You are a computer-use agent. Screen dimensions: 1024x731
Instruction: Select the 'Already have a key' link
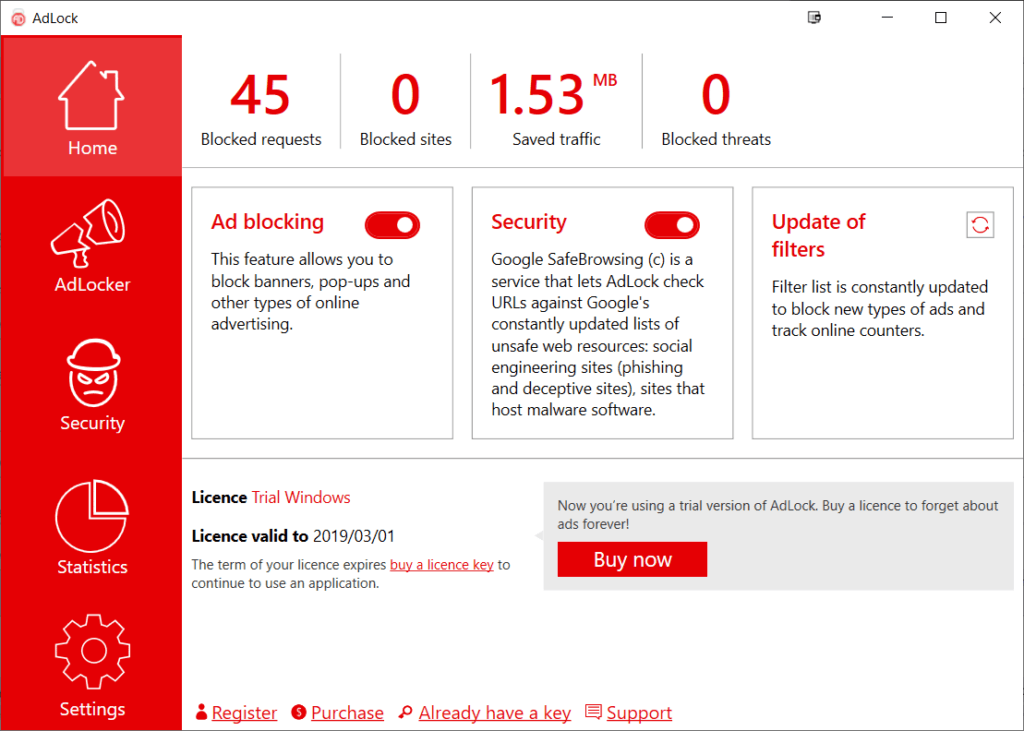pyautogui.click(x=494, y=713)
